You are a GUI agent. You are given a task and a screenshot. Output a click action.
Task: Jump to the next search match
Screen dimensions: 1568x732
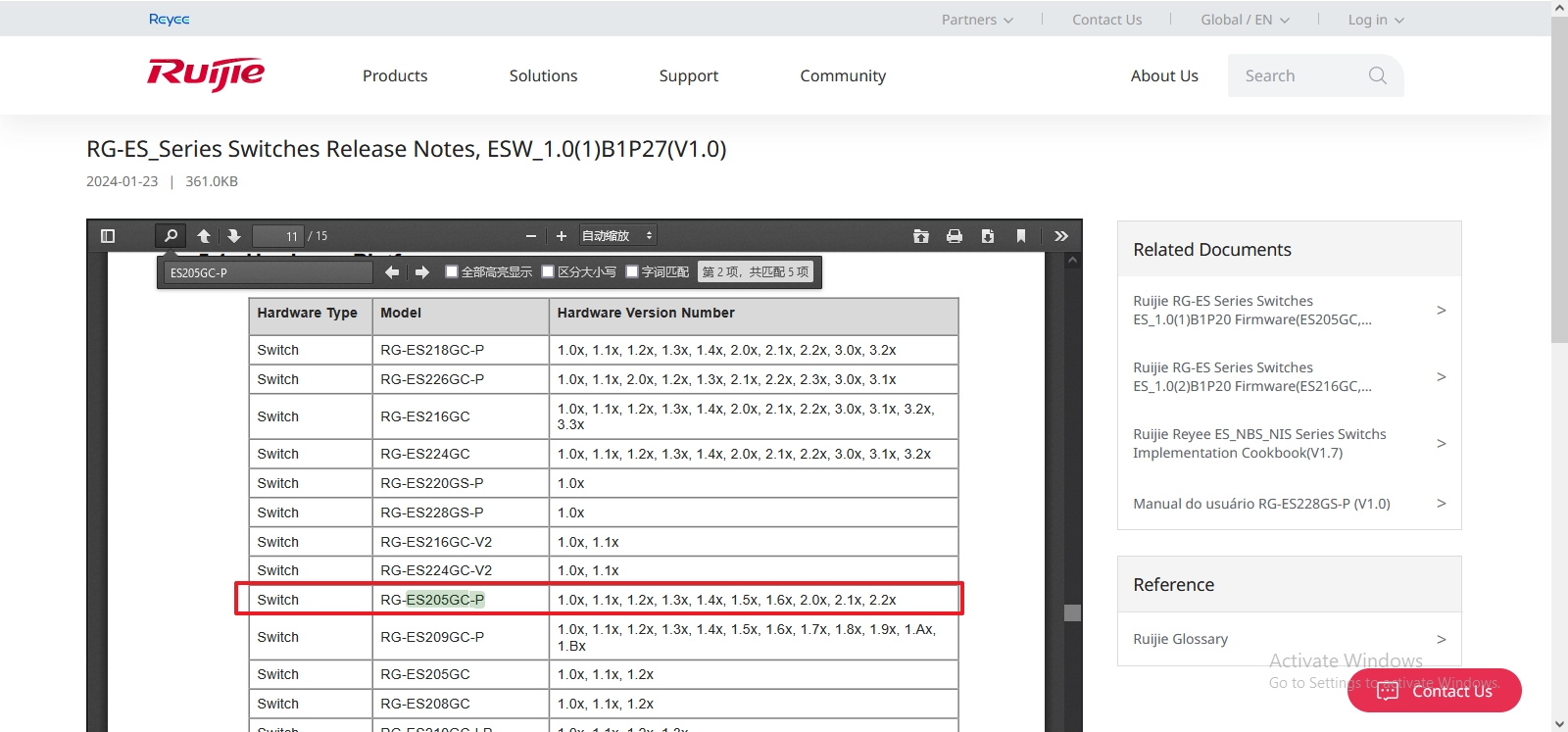(x=422, y=272)
